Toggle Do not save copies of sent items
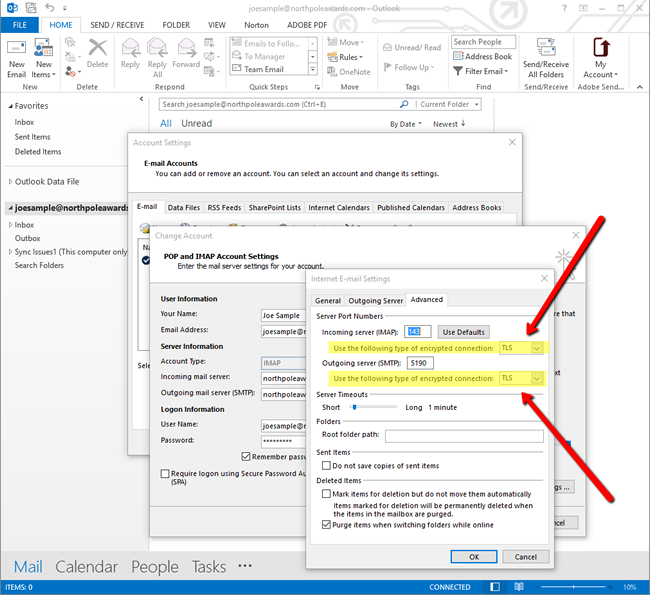 pyautogui.click(x=326, y=465)
